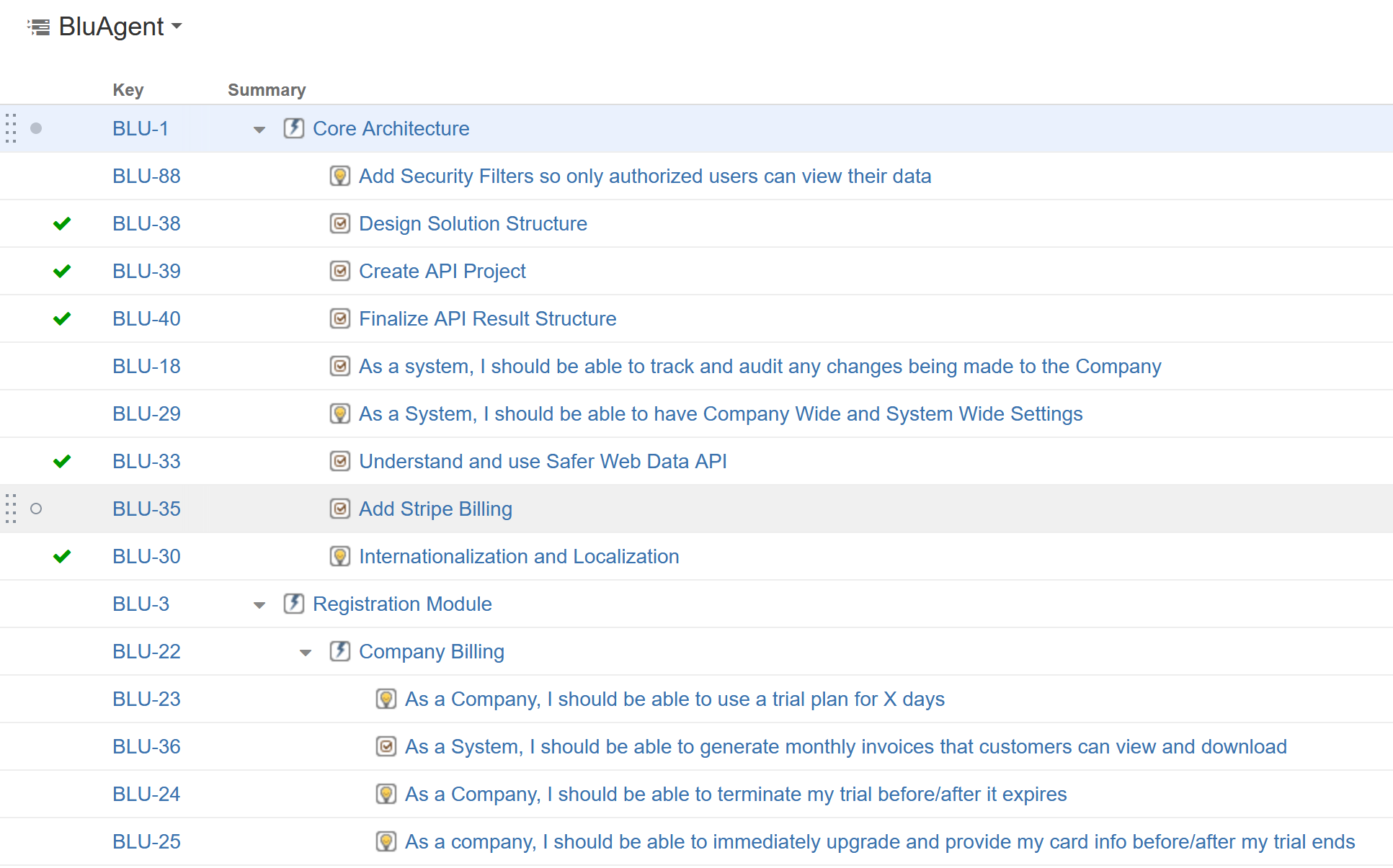Open the generate monthly invoices issue summary
This screenshot has width=1393, height=868.
point(846,746)
